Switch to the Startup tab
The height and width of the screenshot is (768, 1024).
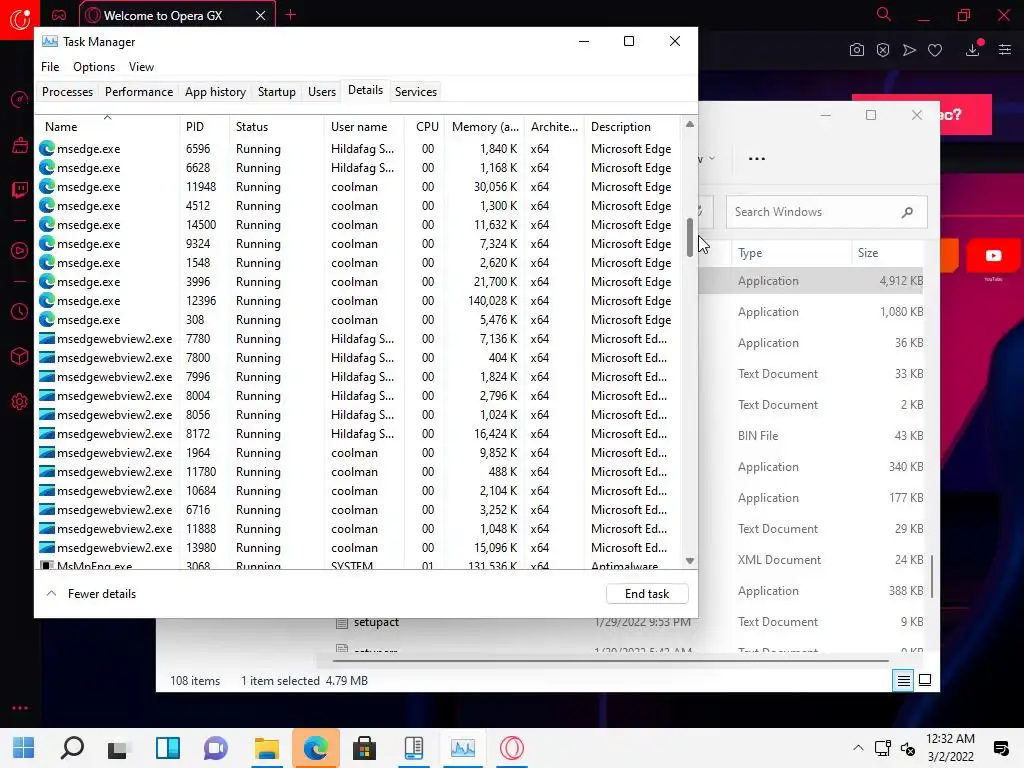(276, 91)
